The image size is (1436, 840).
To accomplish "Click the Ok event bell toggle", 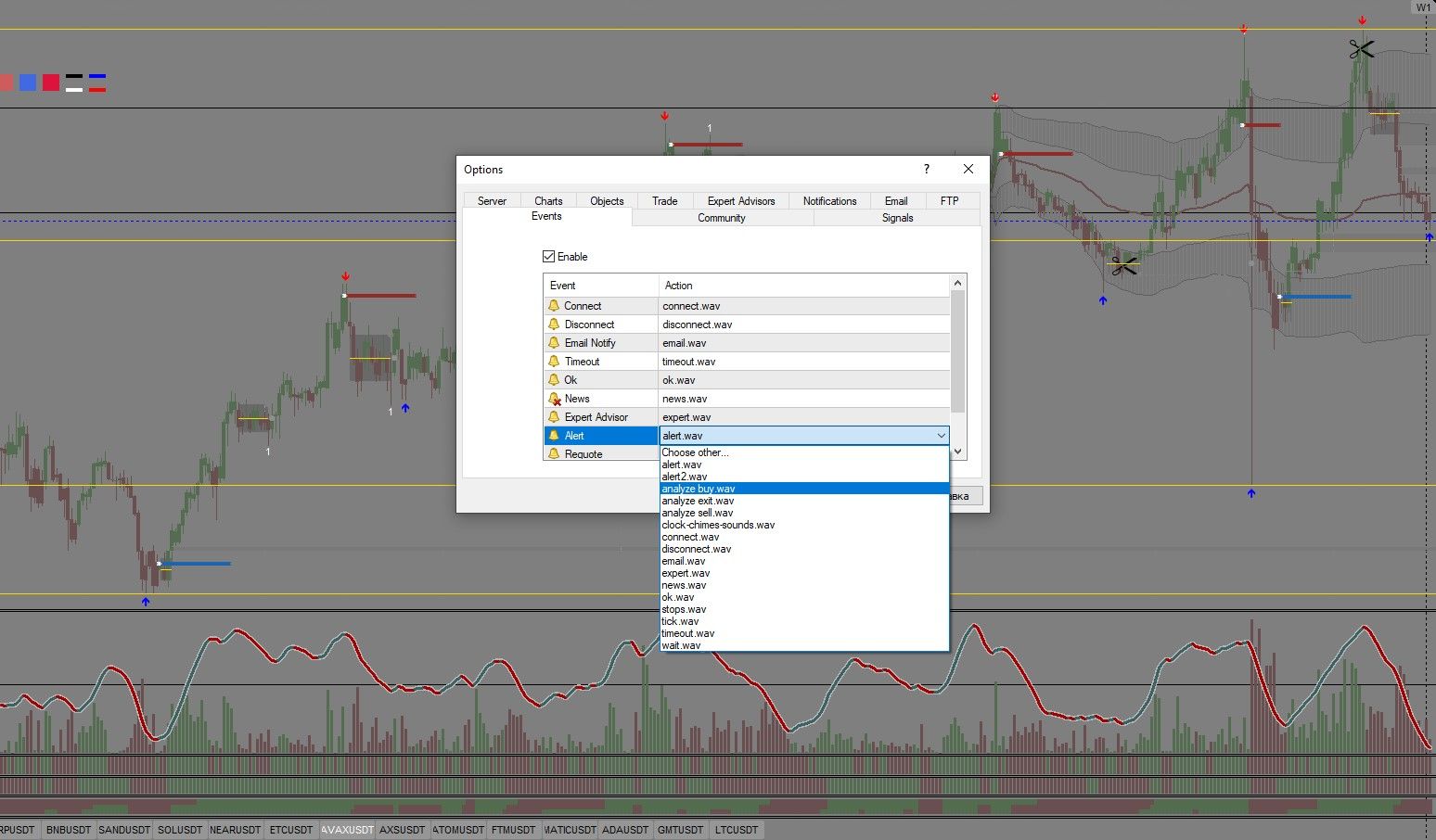I will (x=554, y=380).
